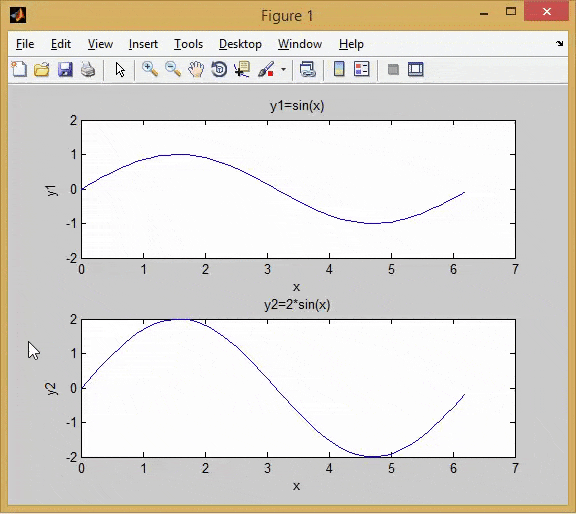Close the Figure 1 window

pos(547,12)
